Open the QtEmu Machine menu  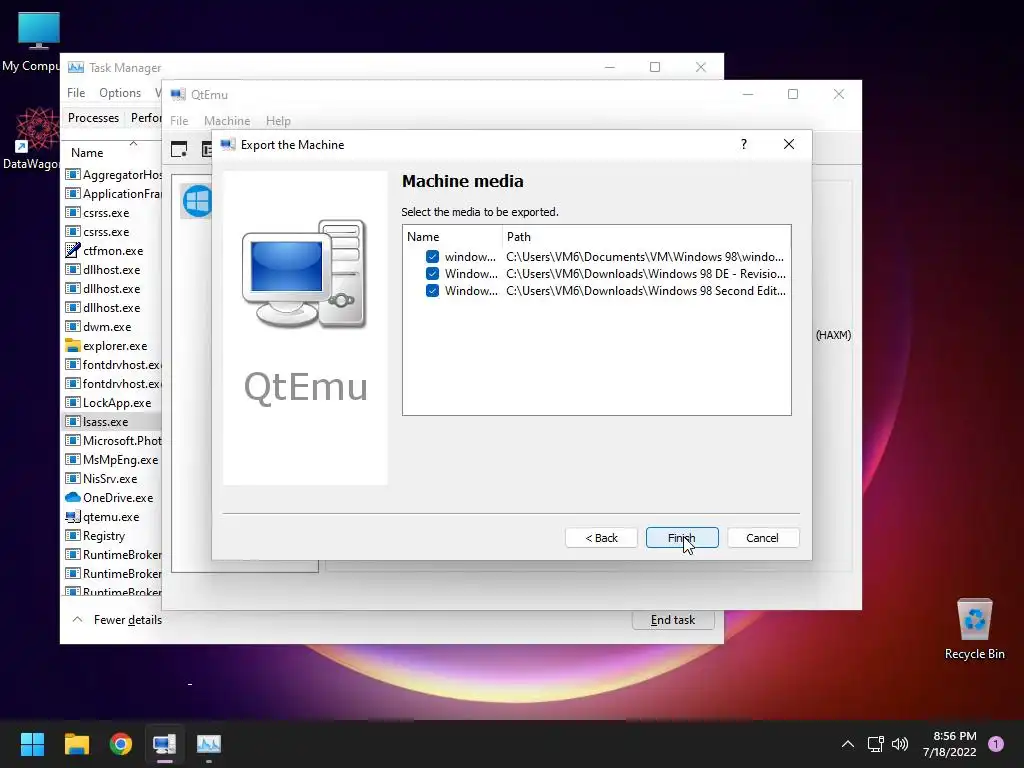click(x=227, y=121)
